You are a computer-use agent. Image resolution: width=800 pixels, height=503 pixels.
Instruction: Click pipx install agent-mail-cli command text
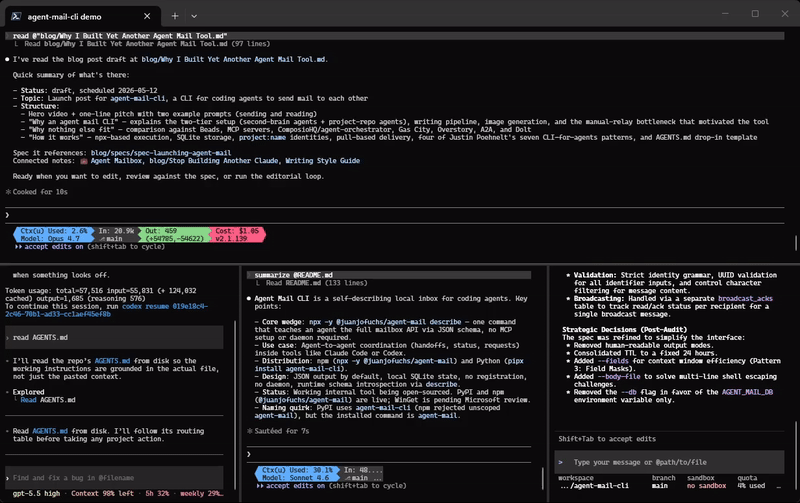(389, 365)
